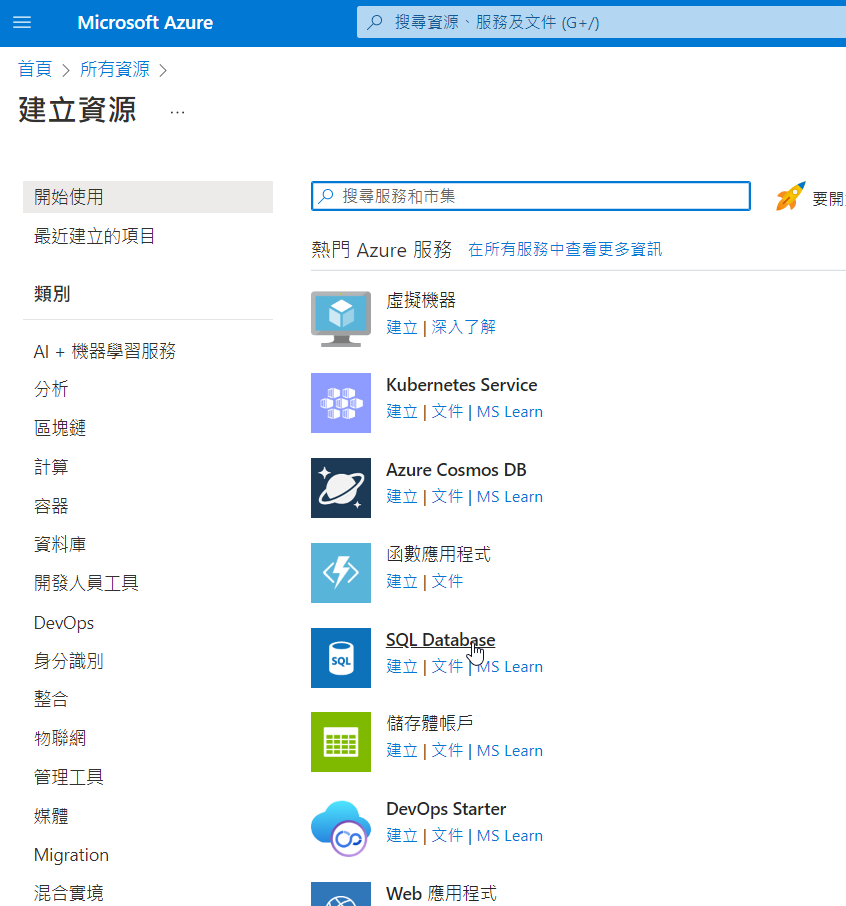846x906 pixels.
Task: Click the Virtual Machine (虛擬機器) icon
Action: [x=341, y=318]
